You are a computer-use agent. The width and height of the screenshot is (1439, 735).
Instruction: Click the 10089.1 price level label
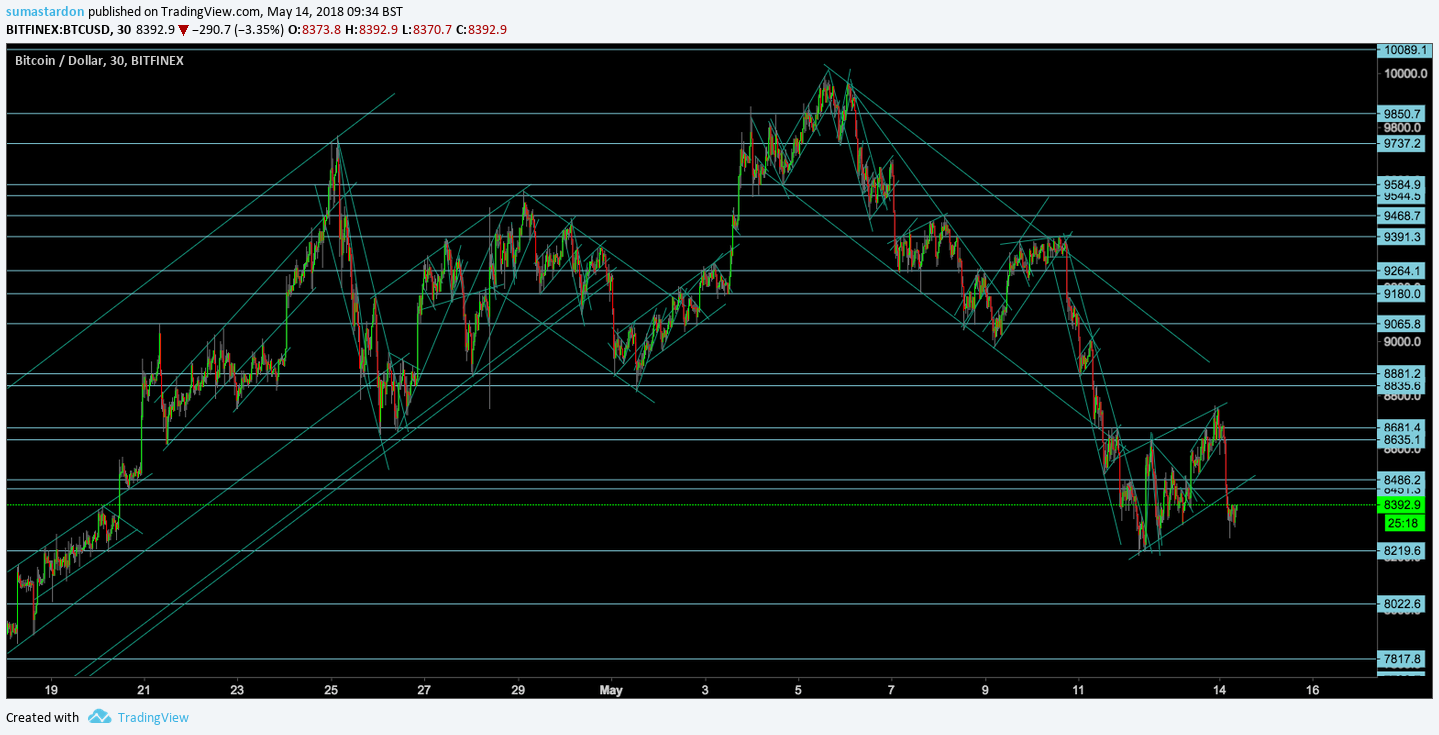[1402, 49]
